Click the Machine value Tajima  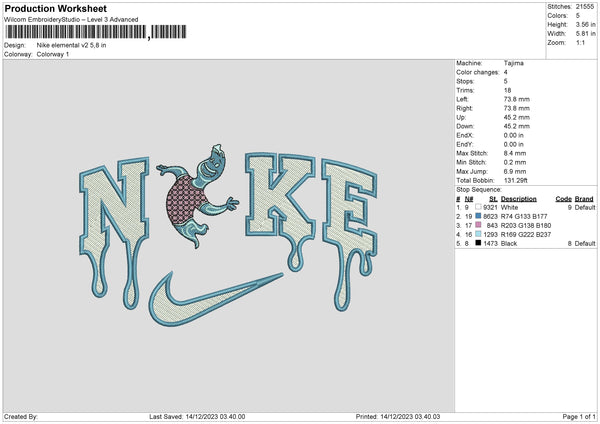[514, 63]
